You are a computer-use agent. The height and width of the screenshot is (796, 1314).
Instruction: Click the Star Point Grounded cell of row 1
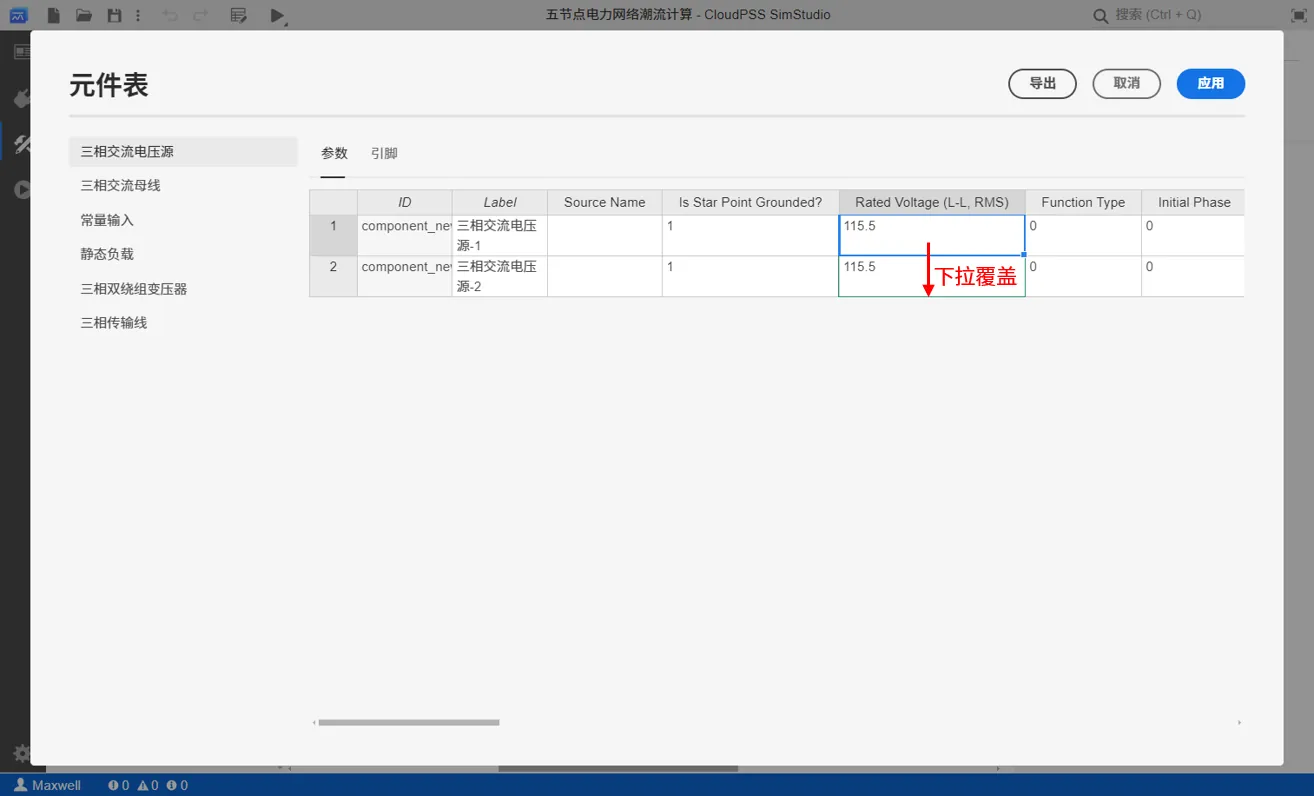point(750,236)
